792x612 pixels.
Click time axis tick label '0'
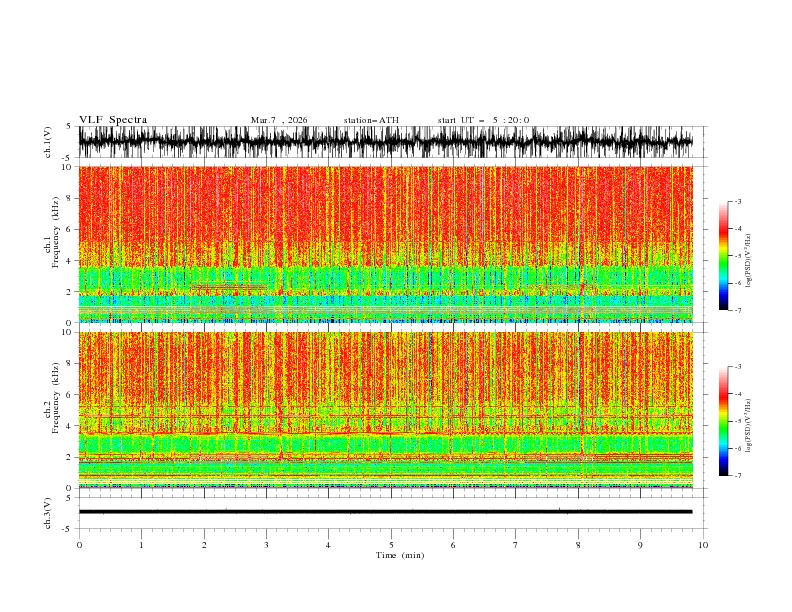pyautogui.click(x=79, y=545)
